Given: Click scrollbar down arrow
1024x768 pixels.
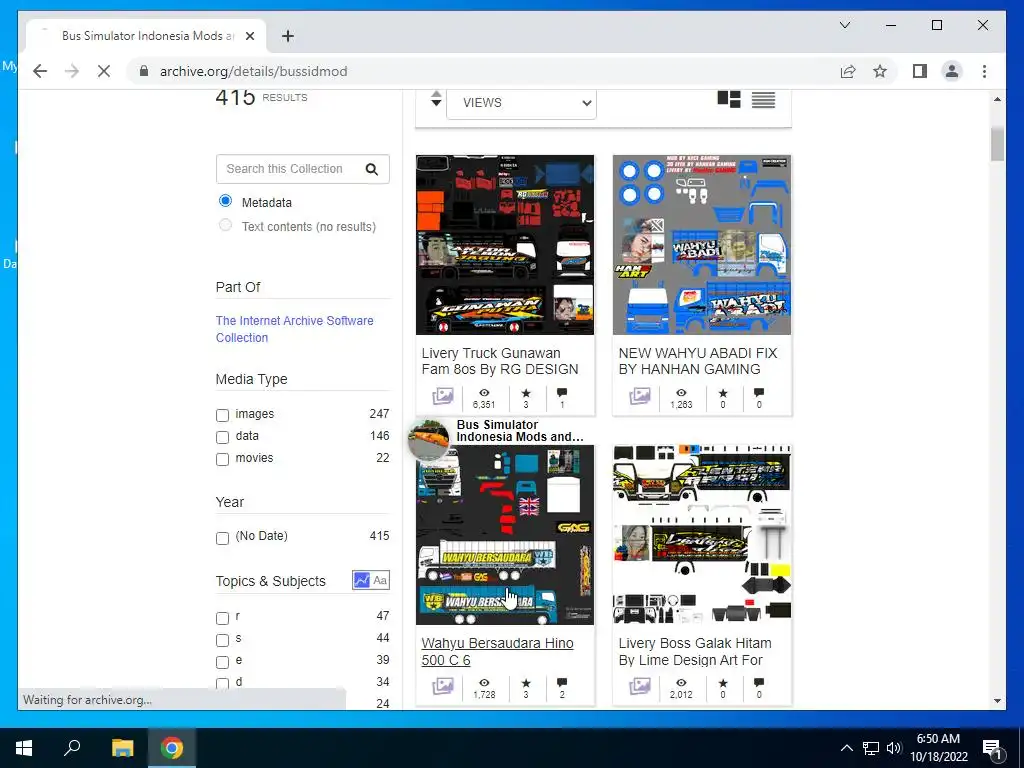Looking at the screenshot, I should (x=997, y=701).
